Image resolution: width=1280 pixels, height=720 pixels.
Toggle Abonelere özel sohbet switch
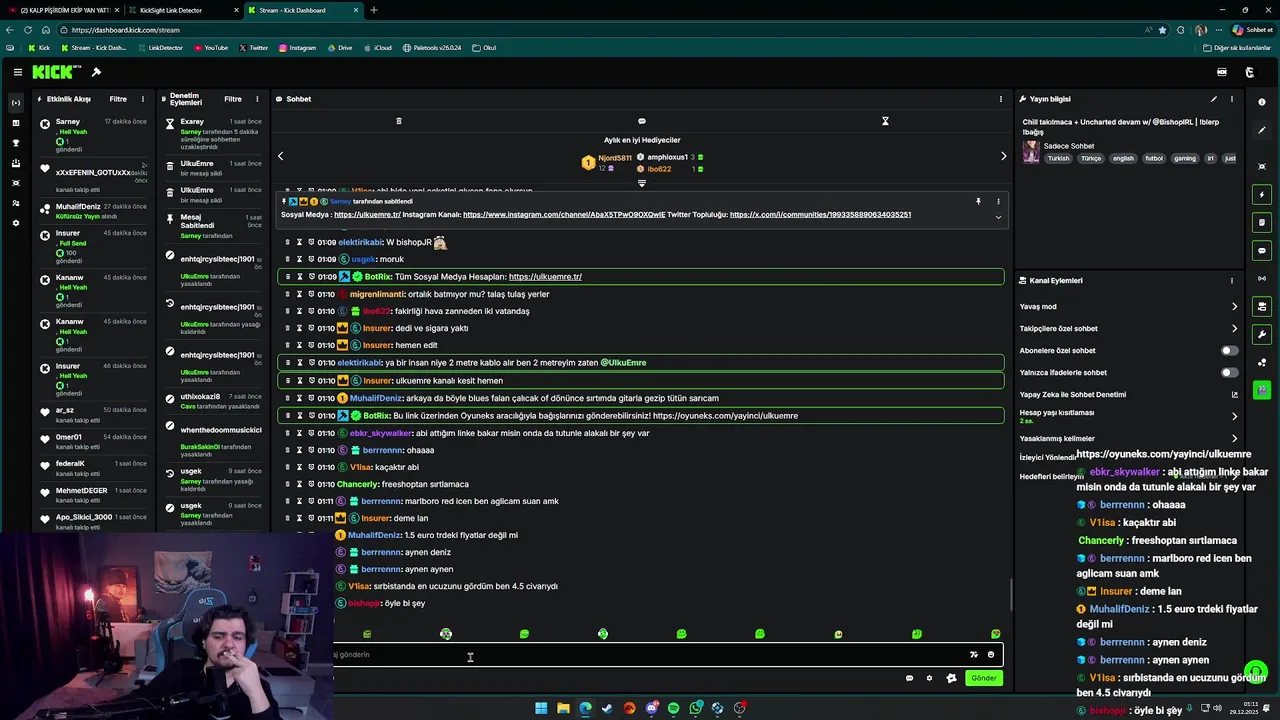point(1229,351)
